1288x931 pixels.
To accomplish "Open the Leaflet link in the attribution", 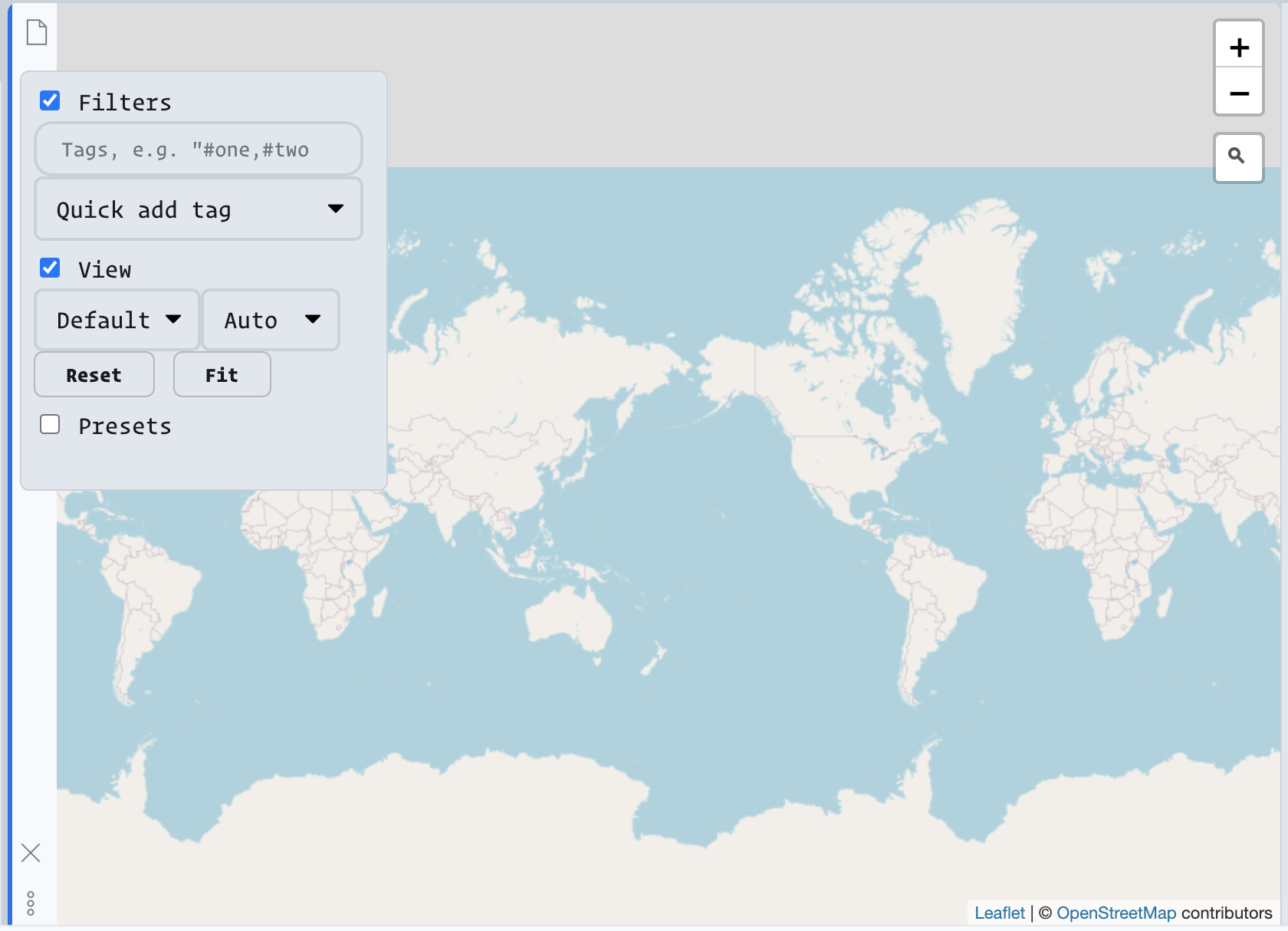I will point(999,913).
